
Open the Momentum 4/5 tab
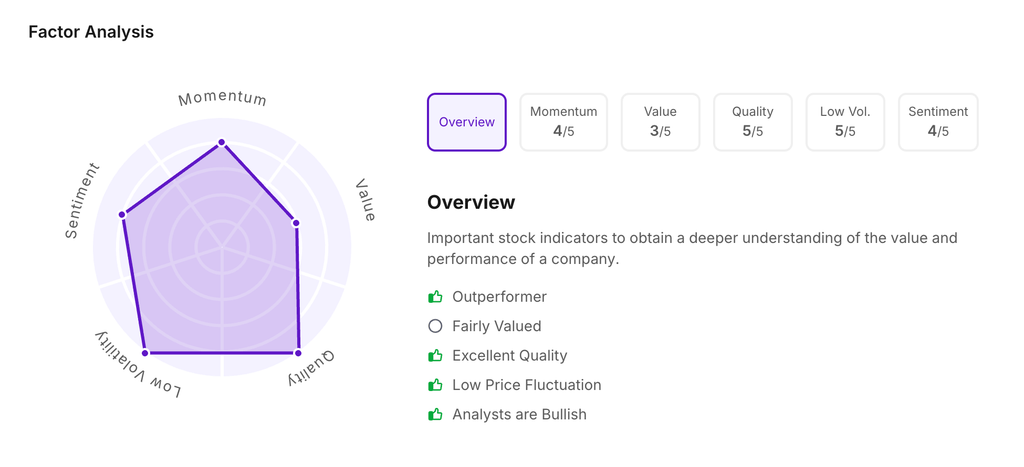pyautogui.click(x=563, y=122)
